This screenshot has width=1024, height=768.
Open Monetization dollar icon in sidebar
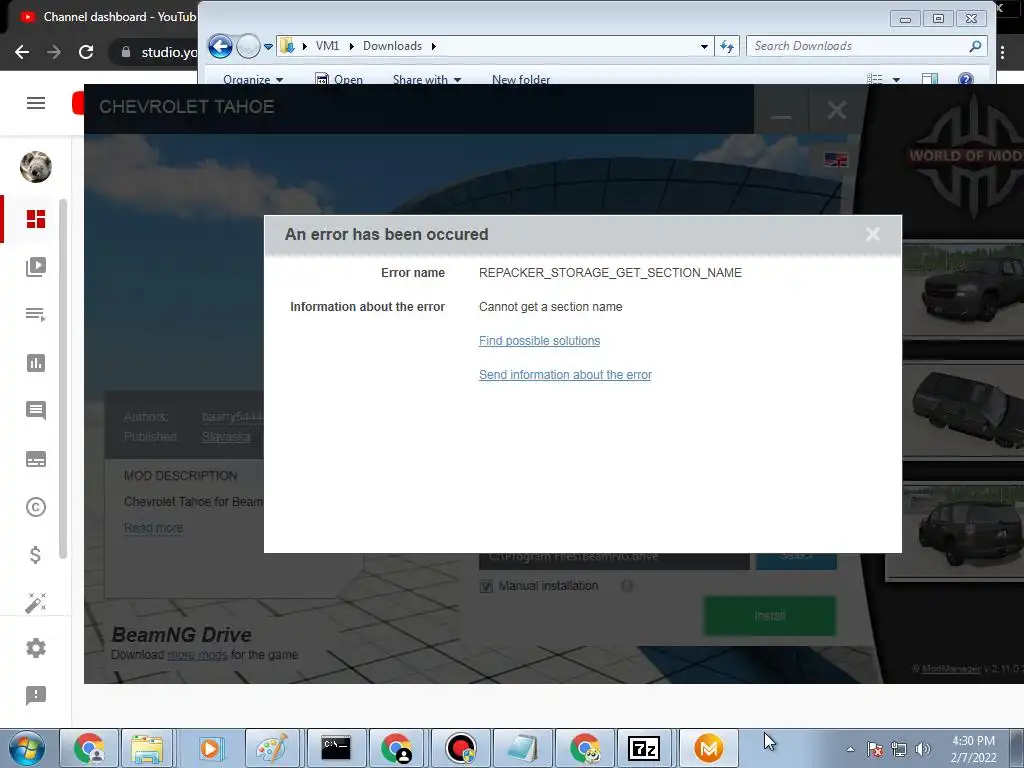(36, 555)
